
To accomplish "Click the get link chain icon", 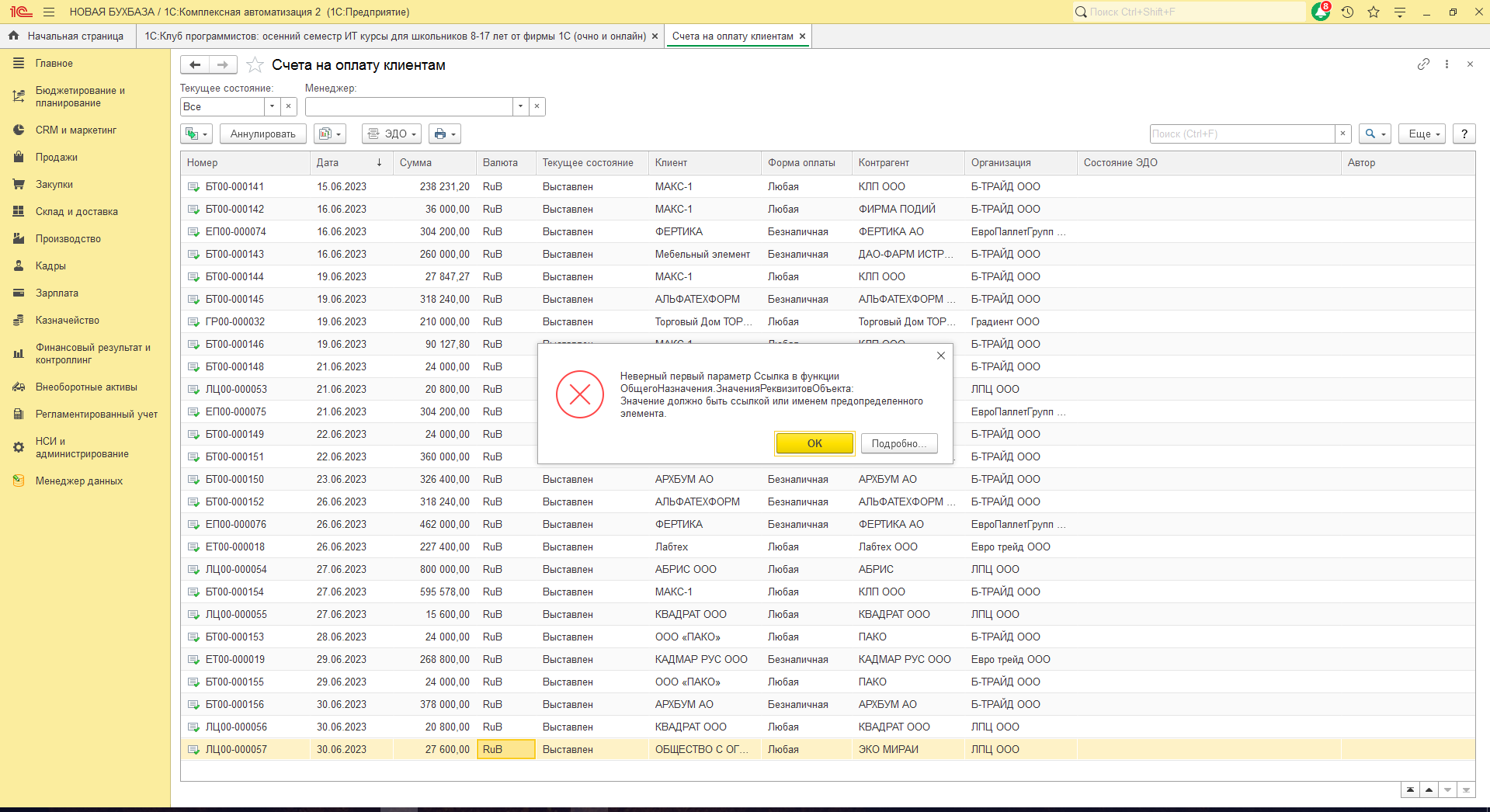I will [1423, 64].
